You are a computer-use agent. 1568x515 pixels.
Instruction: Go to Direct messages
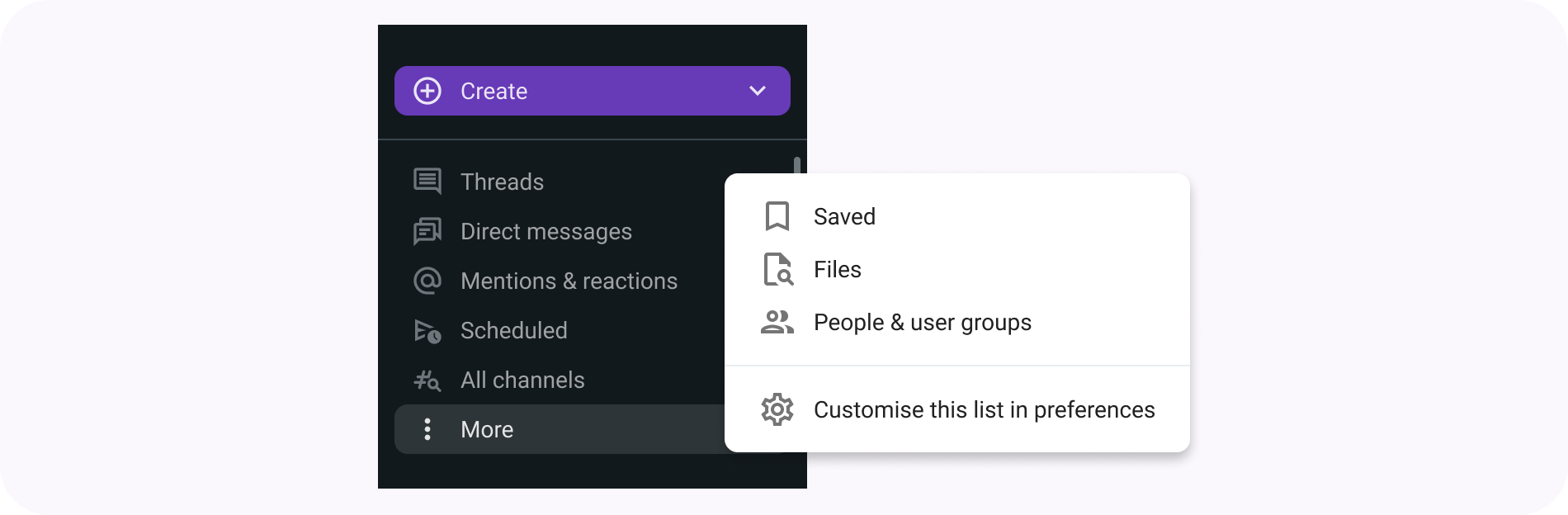545,232
